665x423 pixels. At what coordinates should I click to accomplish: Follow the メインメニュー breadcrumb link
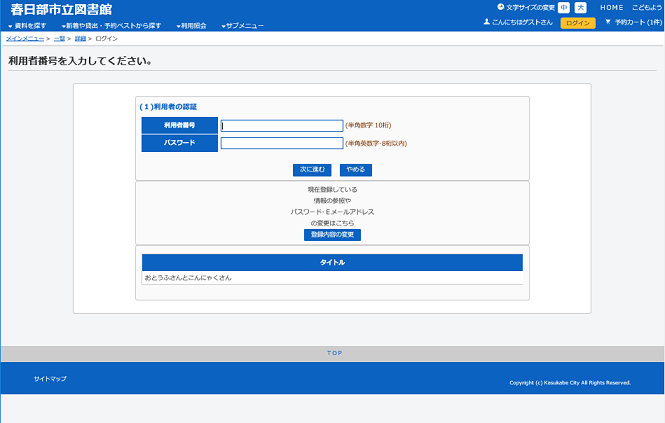[25, 39]
